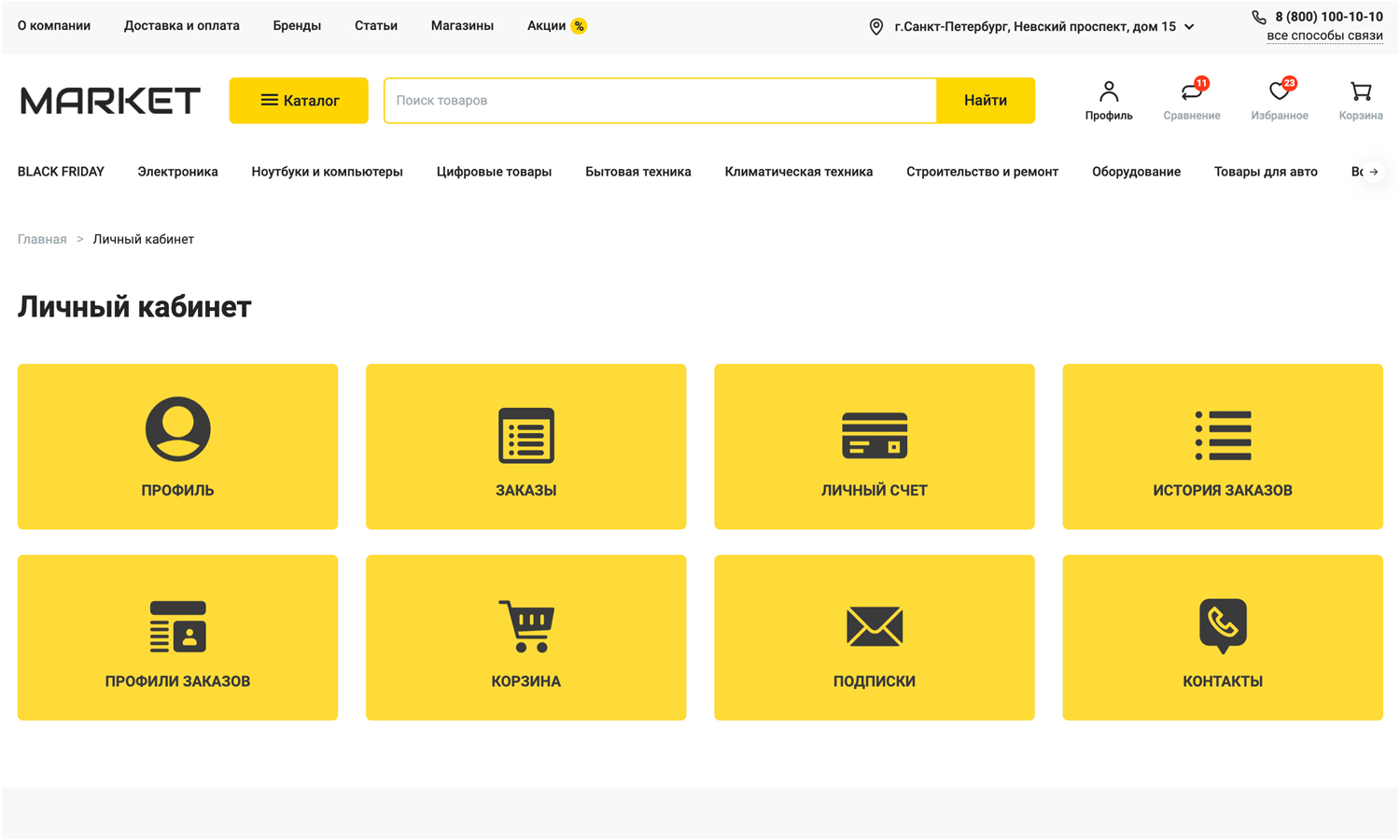The image size is (1400, 840).
Task: Open the Profile icon in header
Action: 1108,100
